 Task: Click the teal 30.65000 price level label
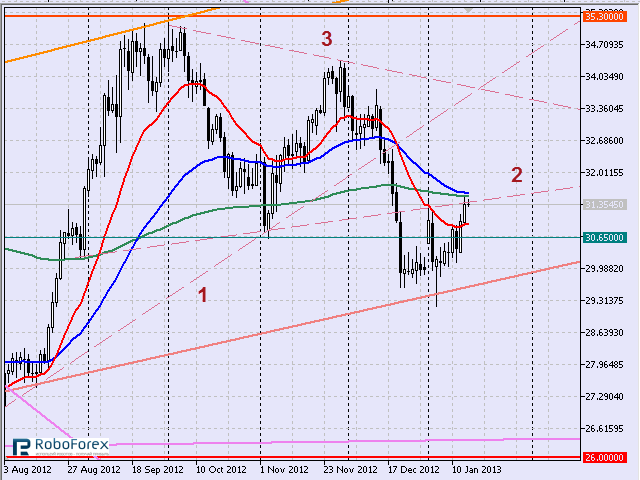pos(604,238)
